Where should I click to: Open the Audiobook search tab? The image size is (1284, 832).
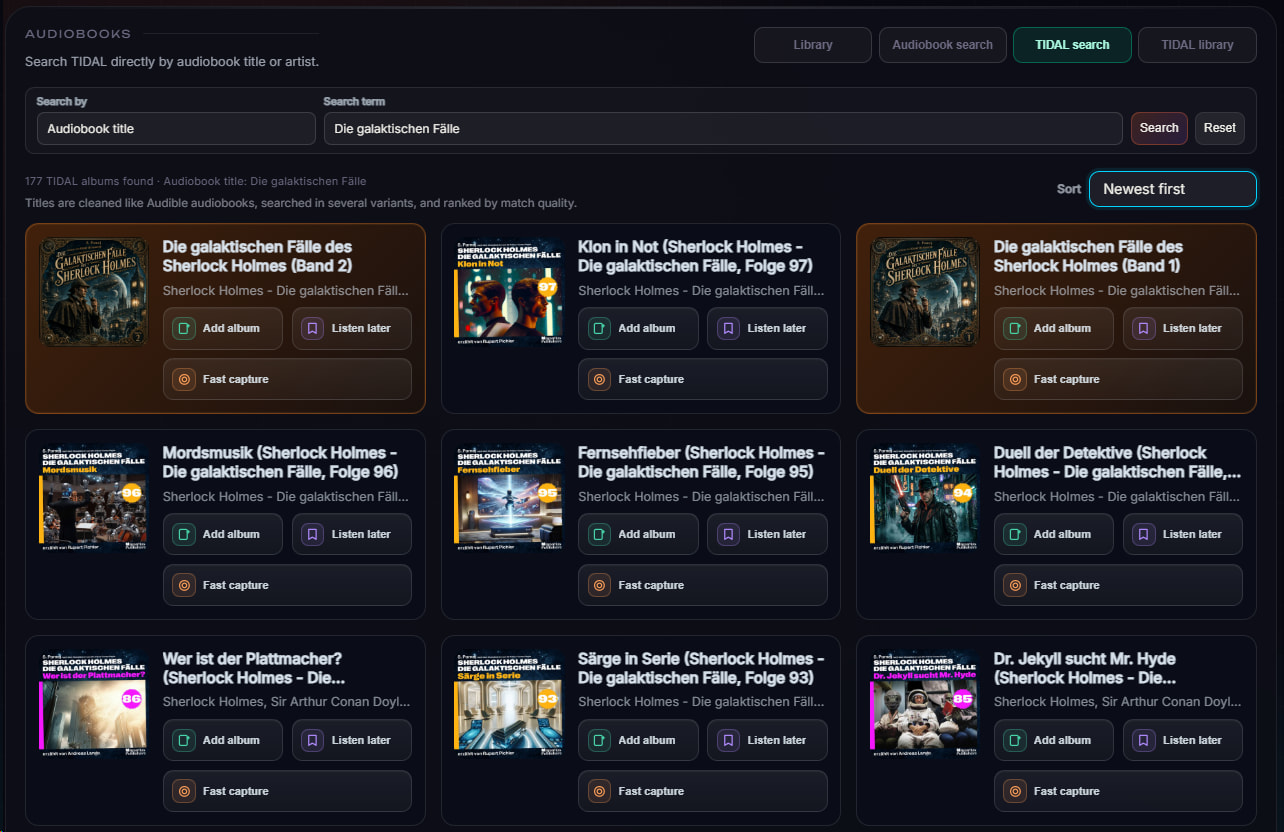[942, 45]
